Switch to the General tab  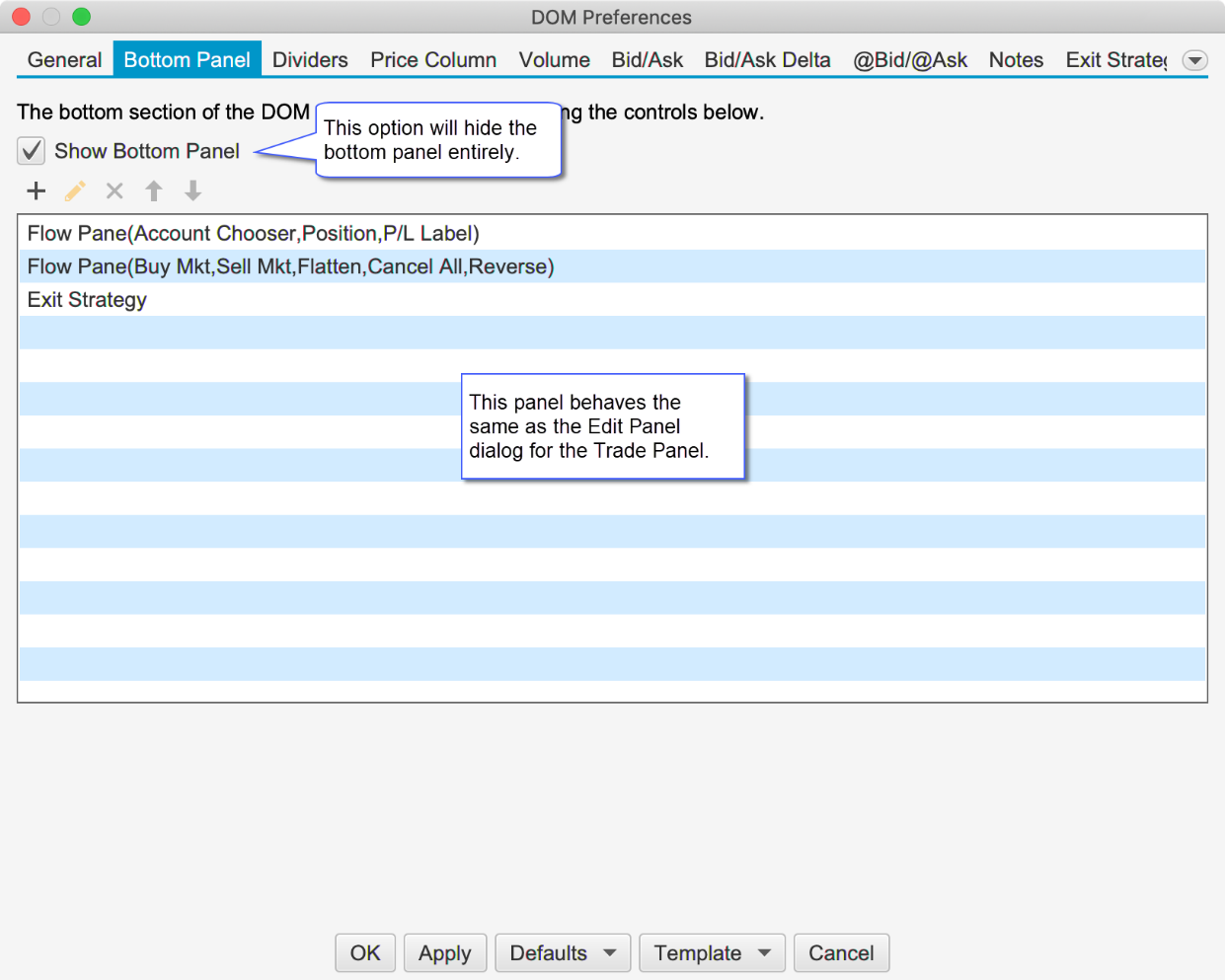[64, 60]
